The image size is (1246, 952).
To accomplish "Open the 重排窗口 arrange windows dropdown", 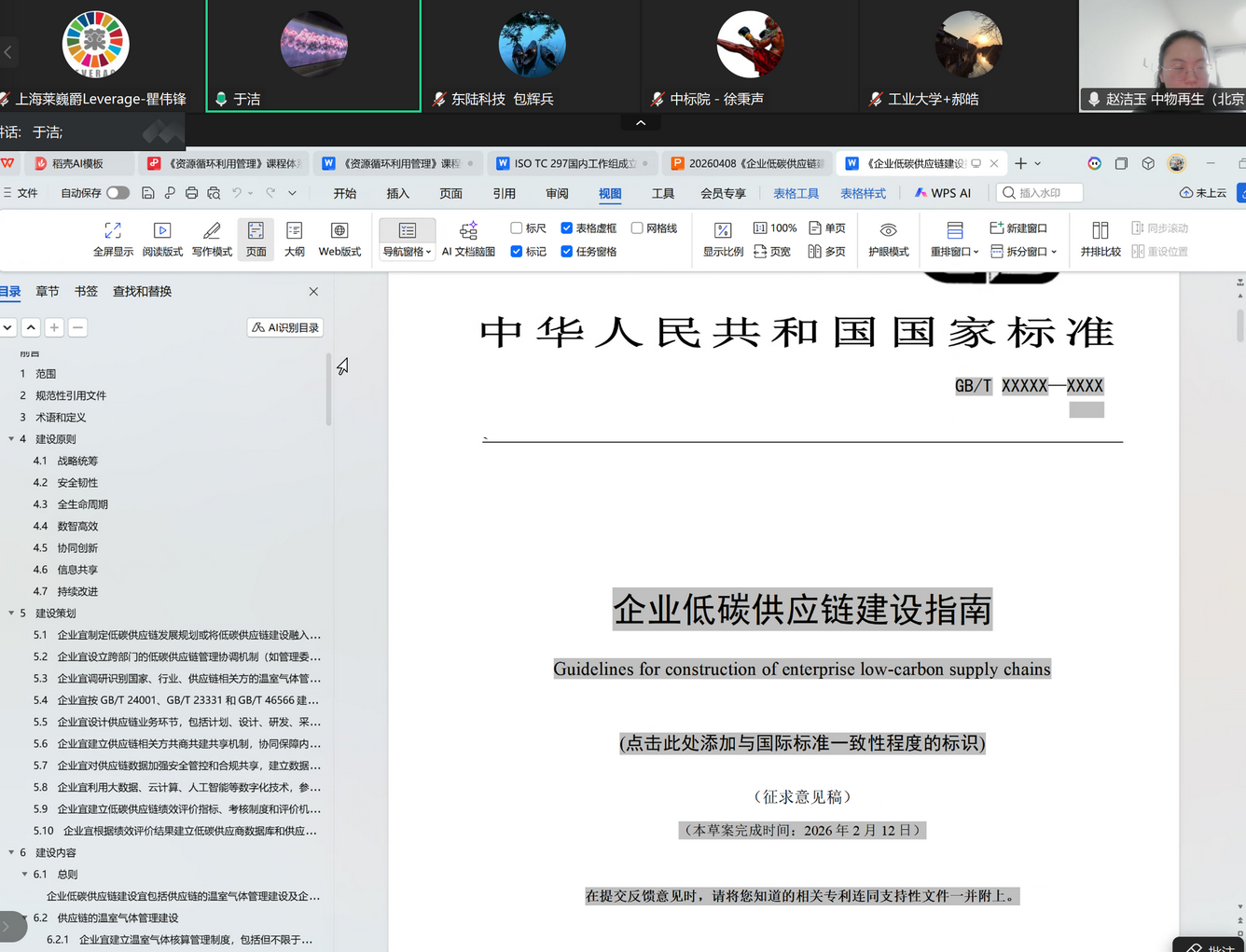I will click(x=953, y=251).
